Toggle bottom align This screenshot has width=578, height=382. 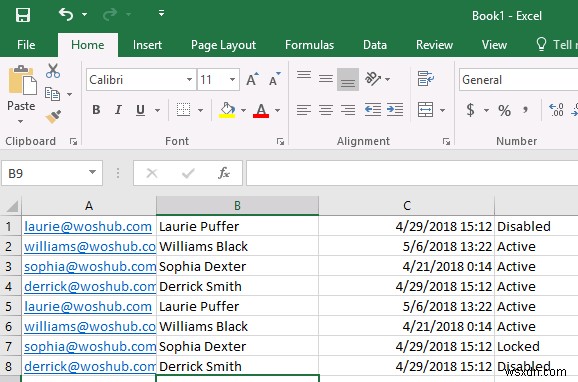pos(348,79)
